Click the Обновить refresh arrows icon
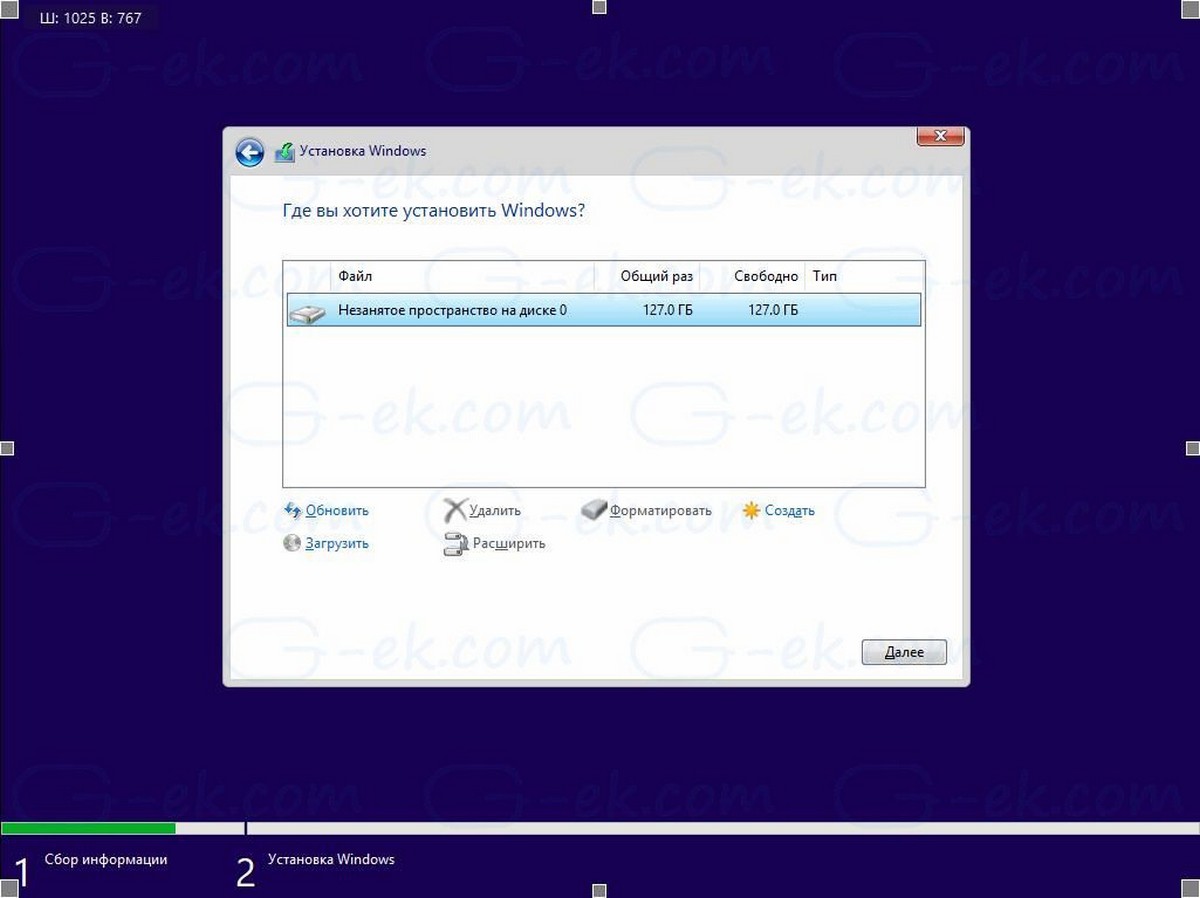Viewport: 1200px width, 898px height. click(x=293, y=510)
